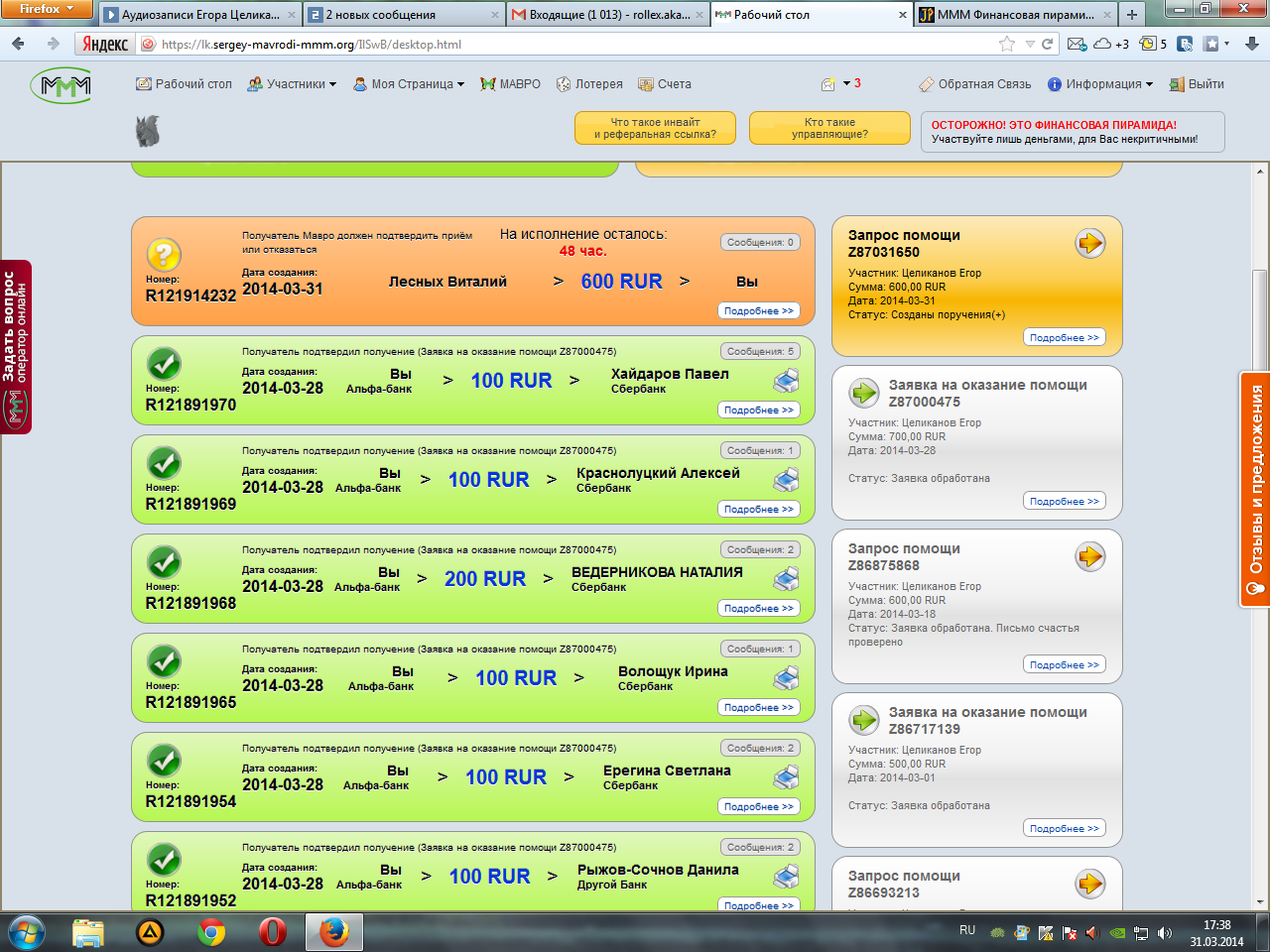Viewport: 1270px width, 952px height.
Task: Click the MMM logo in header
Action: click(61, 86)
